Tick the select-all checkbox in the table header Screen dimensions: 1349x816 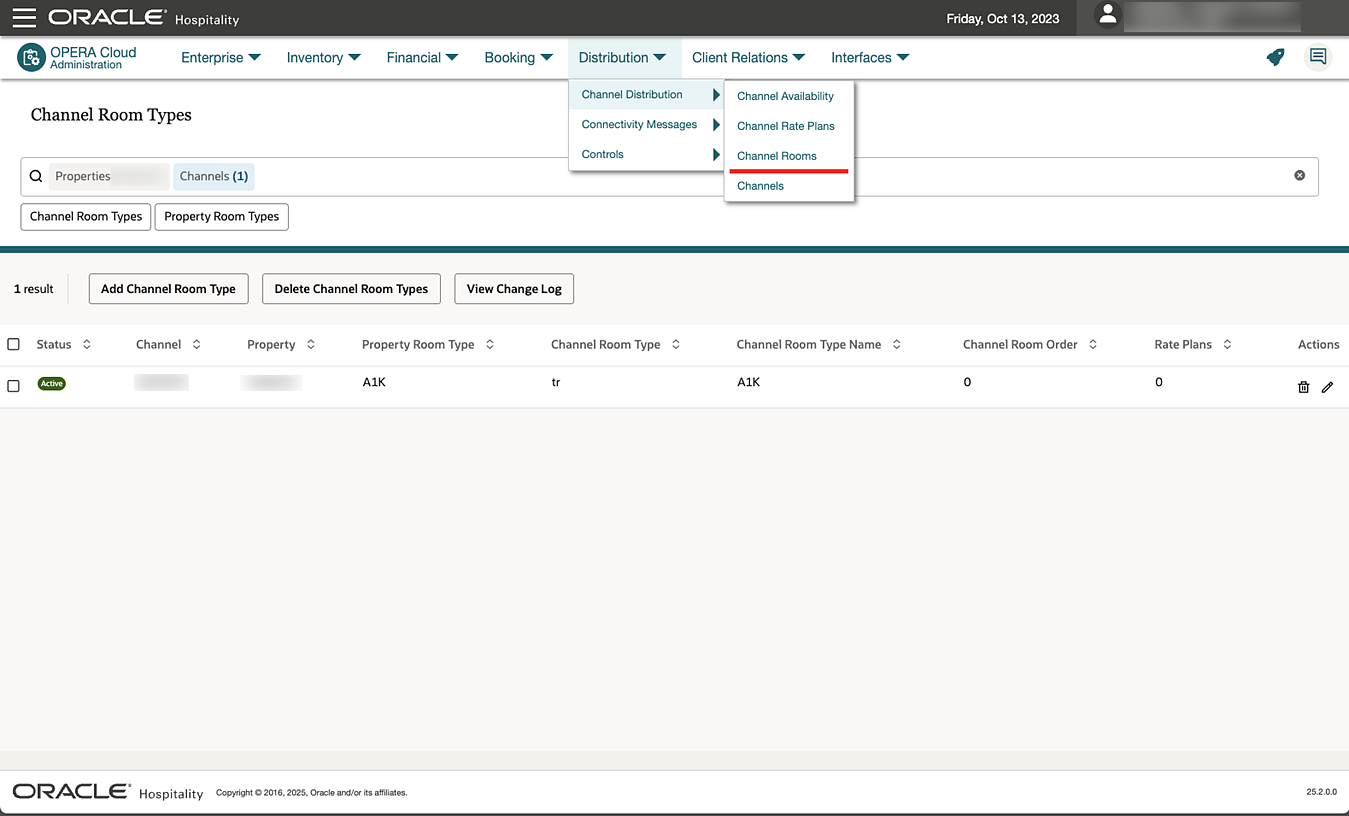click(13, 344)
